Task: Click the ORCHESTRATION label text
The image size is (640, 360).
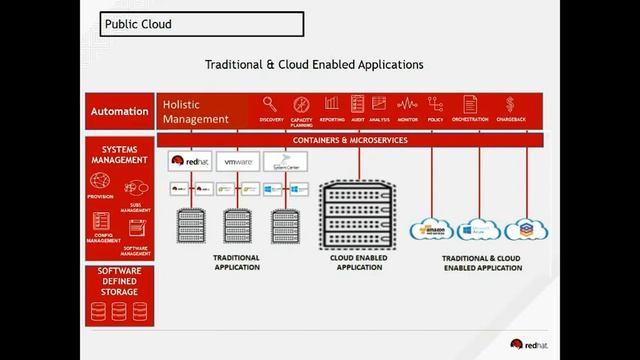Action: coord(470,119)
